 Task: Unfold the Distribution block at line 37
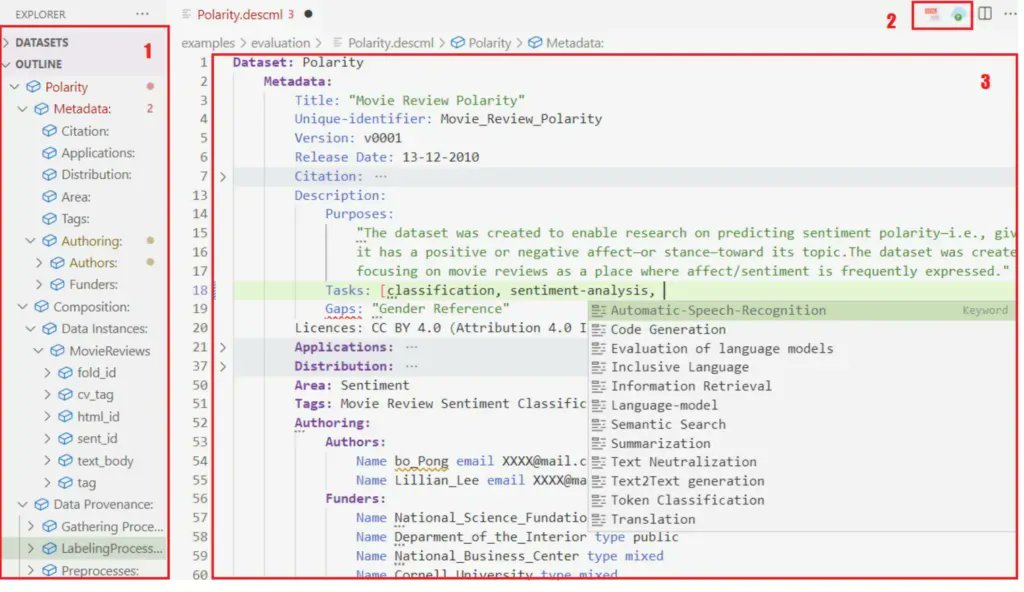pyautogui.click(x=223, y=367)
